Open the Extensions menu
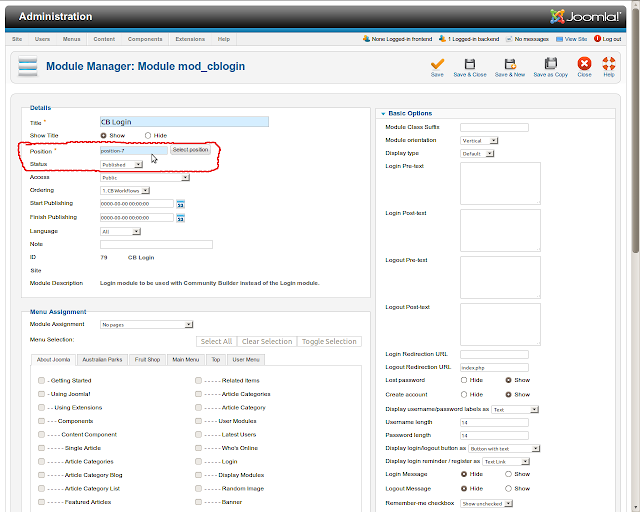This screenshot has height=512, width=640. 190,39
